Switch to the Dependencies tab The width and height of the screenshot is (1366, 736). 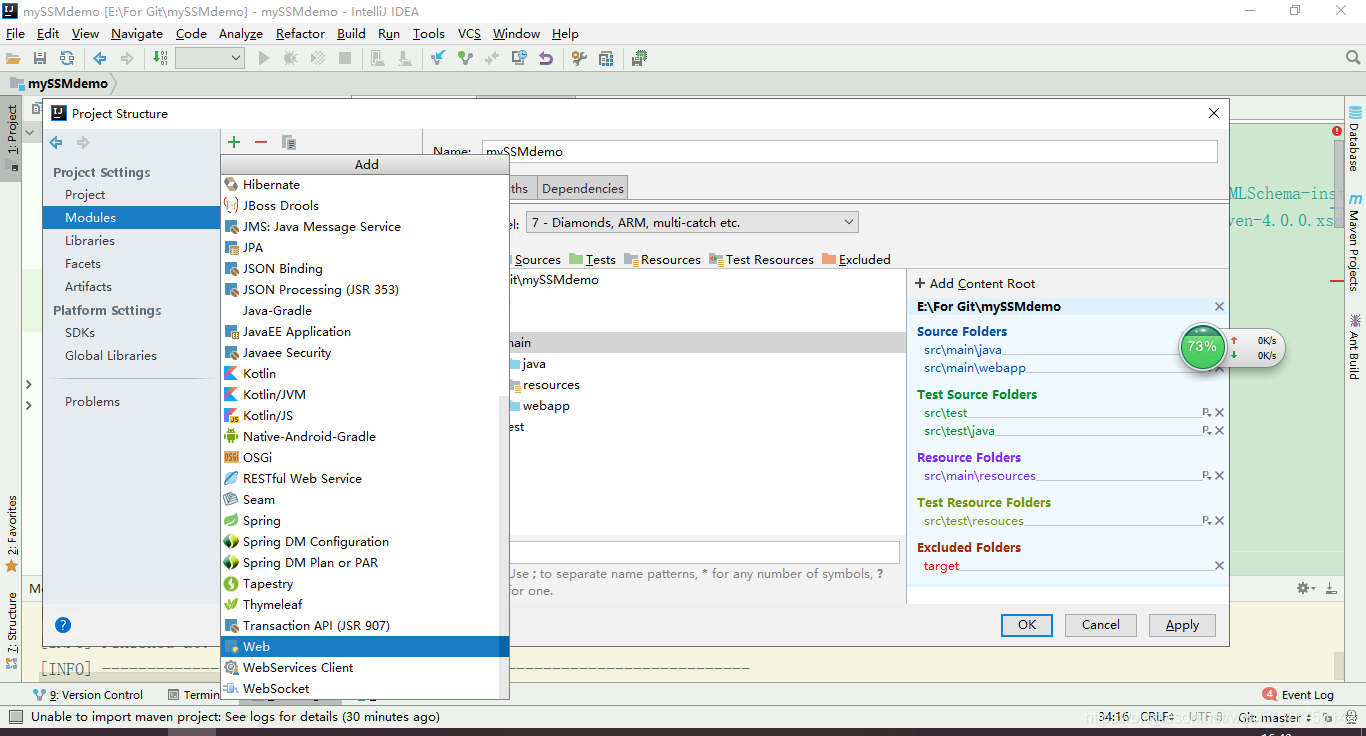point(583,188)
